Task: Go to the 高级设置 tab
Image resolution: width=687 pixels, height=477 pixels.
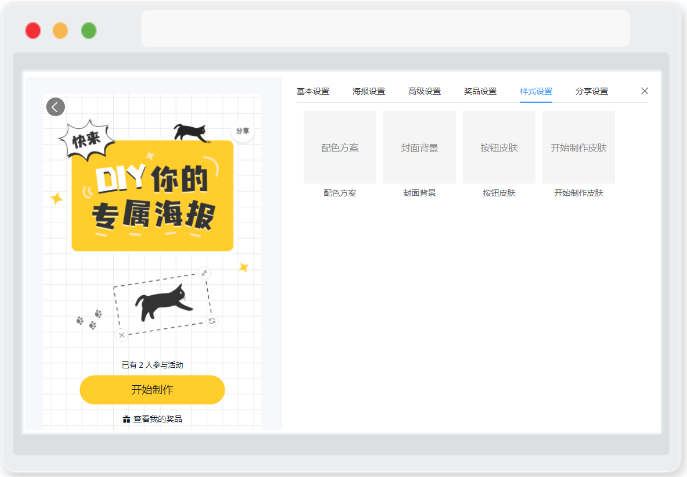Action: (424, 91)
